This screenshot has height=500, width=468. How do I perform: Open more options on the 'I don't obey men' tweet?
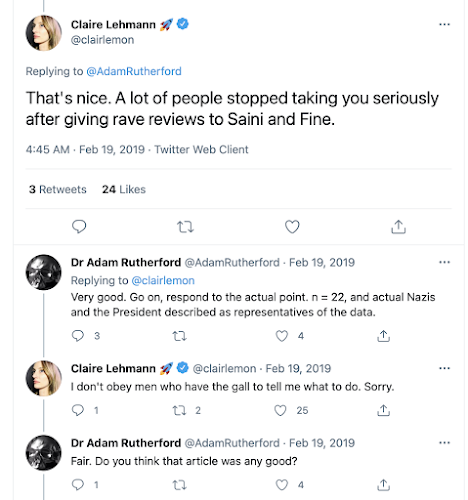[x=444, y=368]
